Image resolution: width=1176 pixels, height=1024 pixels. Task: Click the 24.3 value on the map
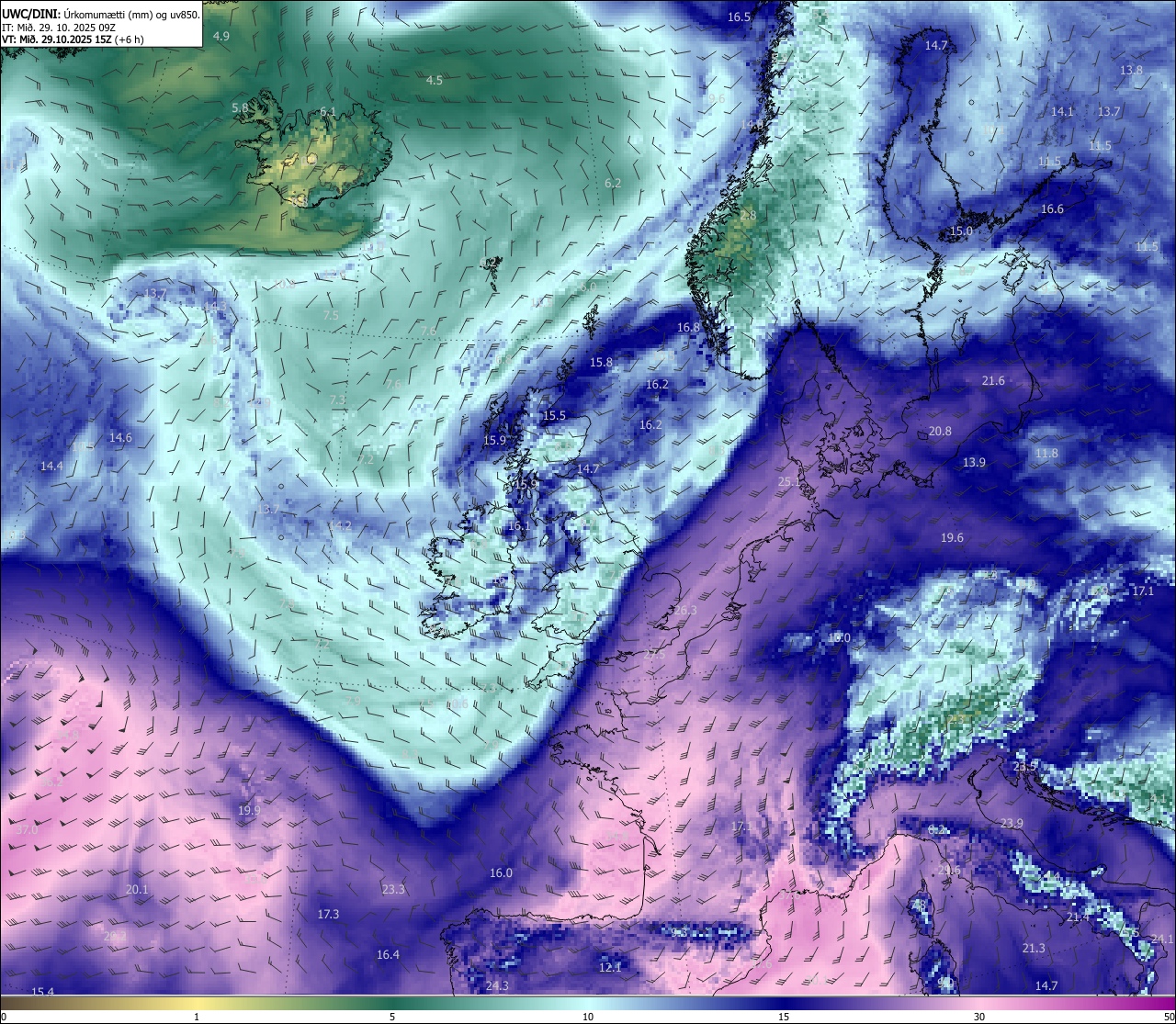click(497, 986)
